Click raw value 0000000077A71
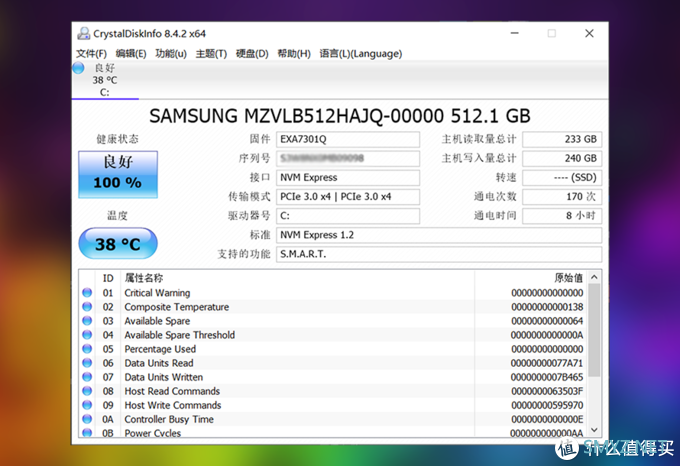 (547, 363)
